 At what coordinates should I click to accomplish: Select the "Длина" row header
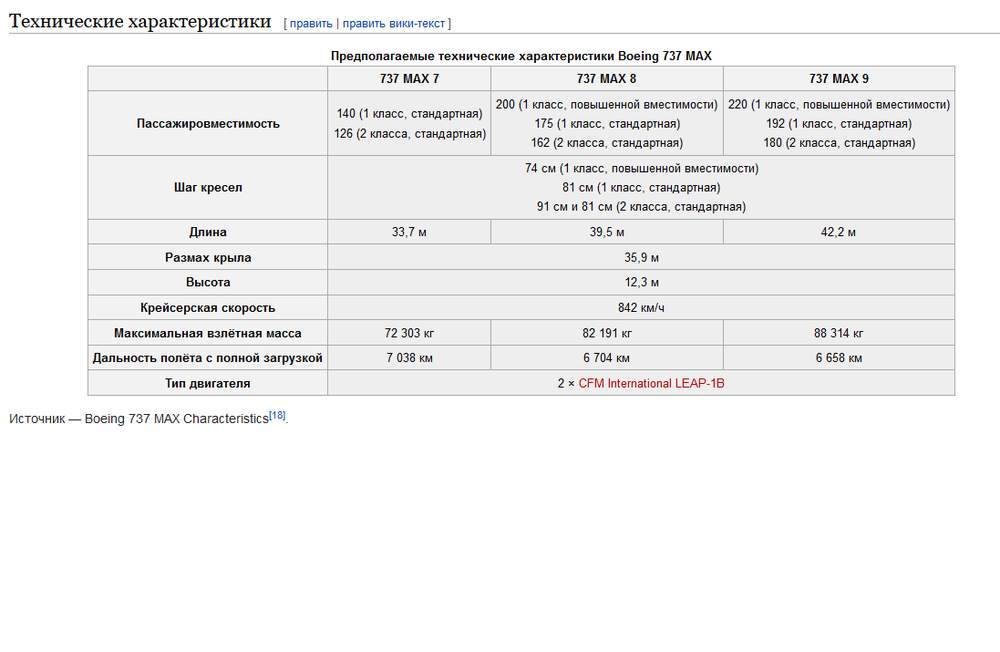(208, 232)
